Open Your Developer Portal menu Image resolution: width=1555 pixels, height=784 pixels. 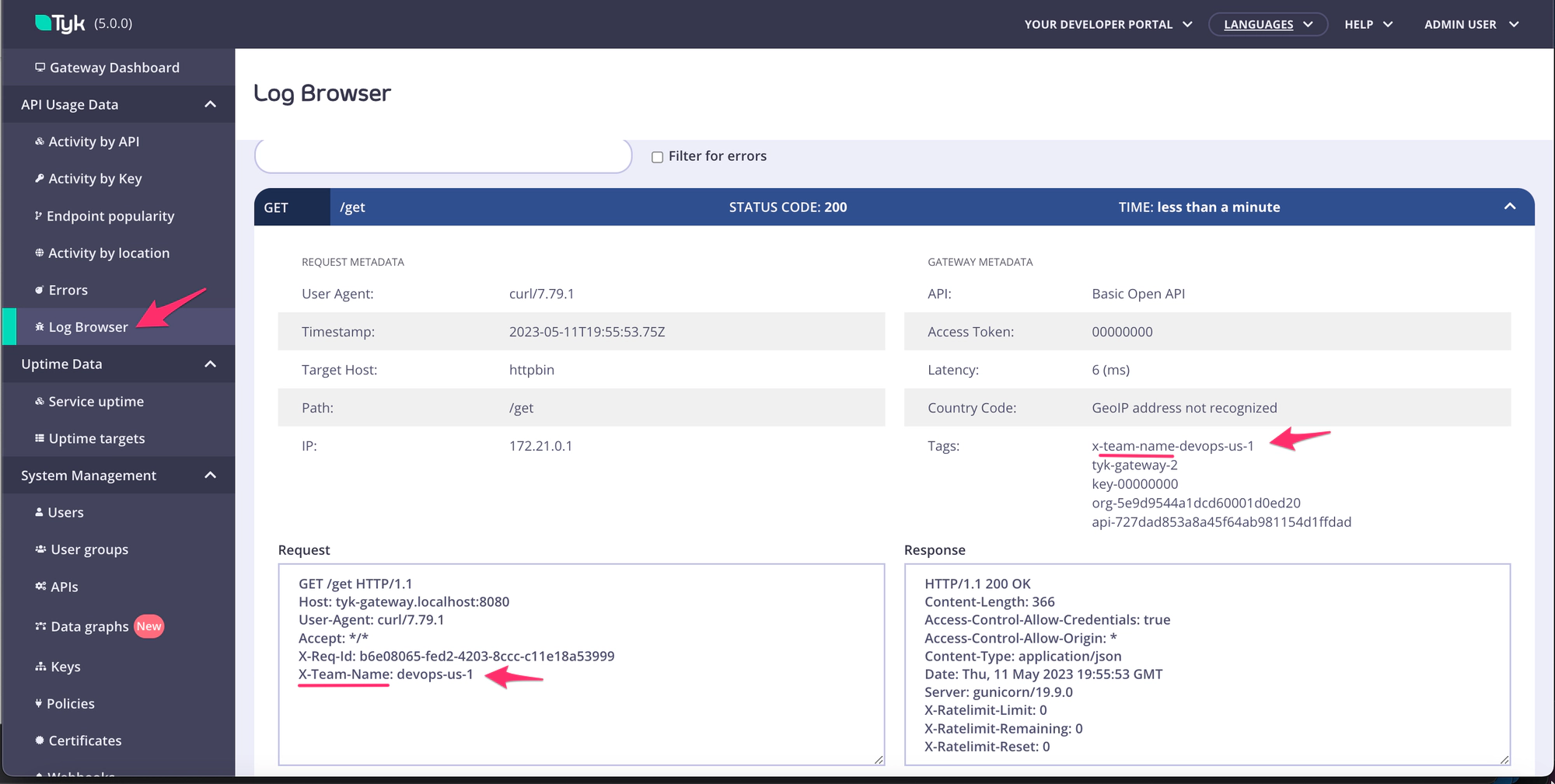(x=1107, y=24)
